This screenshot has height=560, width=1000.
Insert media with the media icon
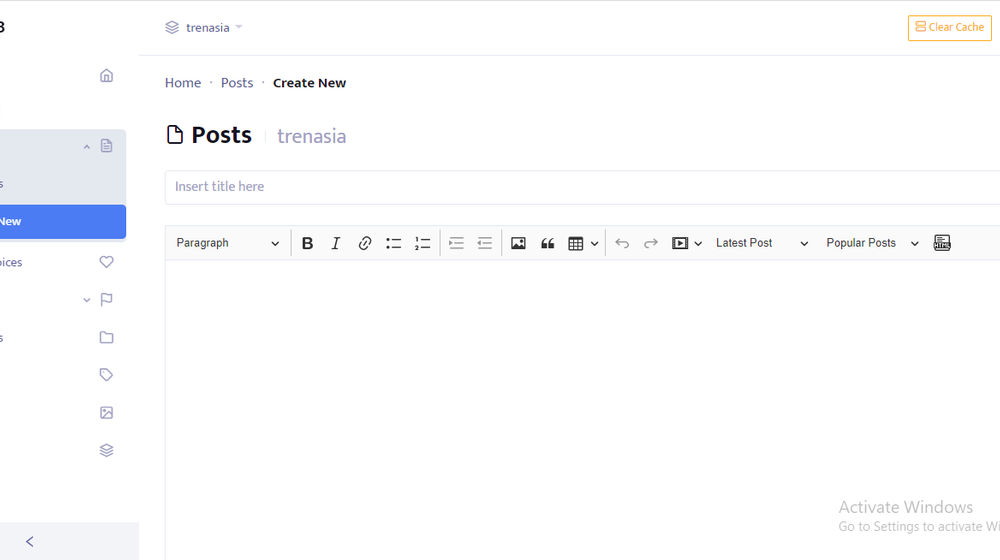coord(680,243)
